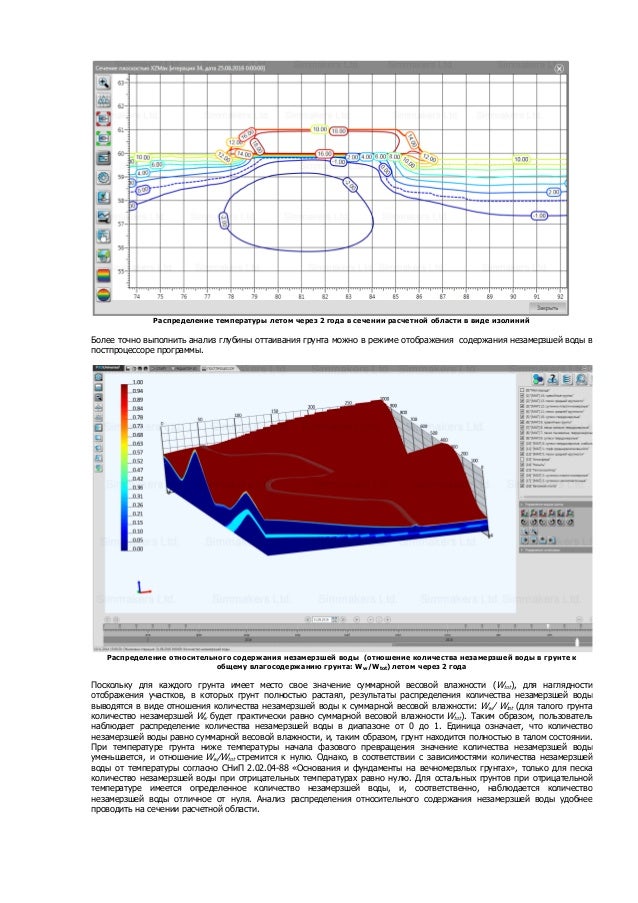638x903 pixels.
Task: Click the red-framed fit view icon
Action: click(x=103, y=119)
